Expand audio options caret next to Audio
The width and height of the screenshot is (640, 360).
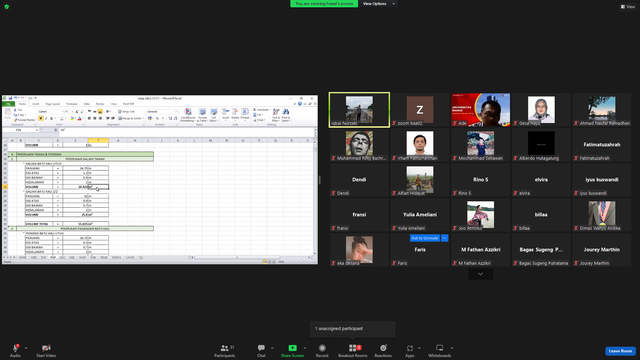pos(26,348)
